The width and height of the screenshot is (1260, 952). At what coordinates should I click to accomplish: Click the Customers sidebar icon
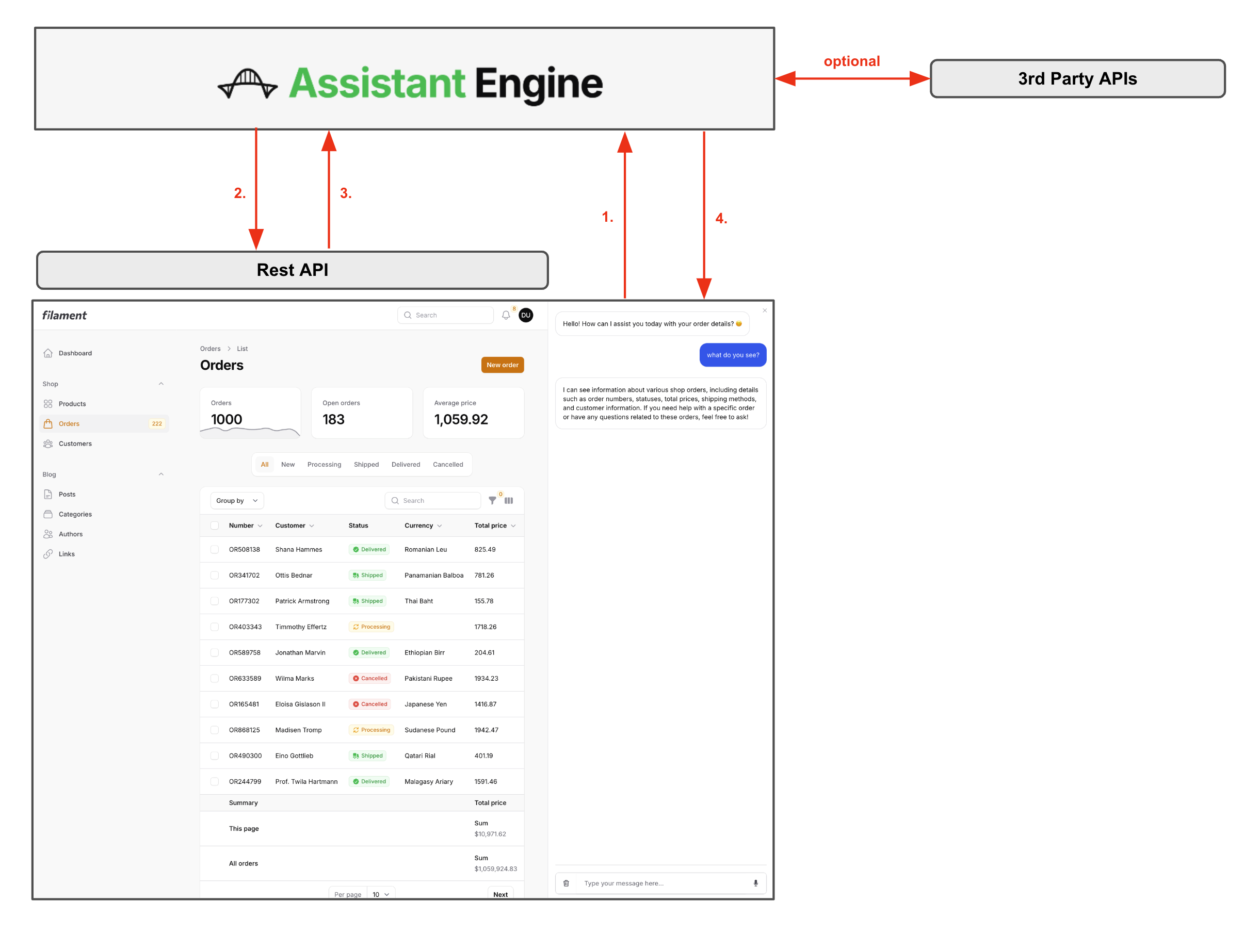click(49, 443)
